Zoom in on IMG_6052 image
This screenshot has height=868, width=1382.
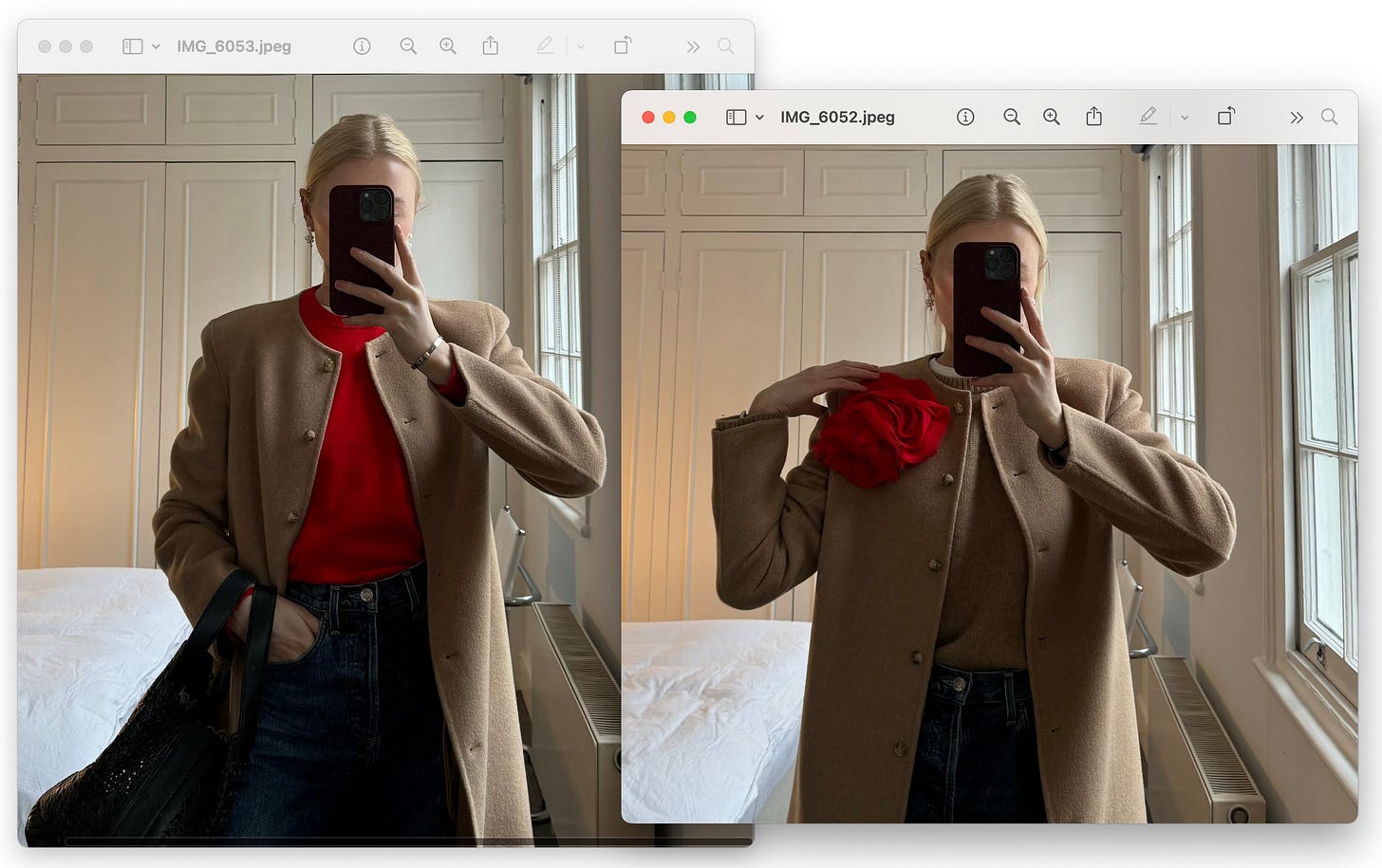pyautogui.click(x=1052, y=117)
